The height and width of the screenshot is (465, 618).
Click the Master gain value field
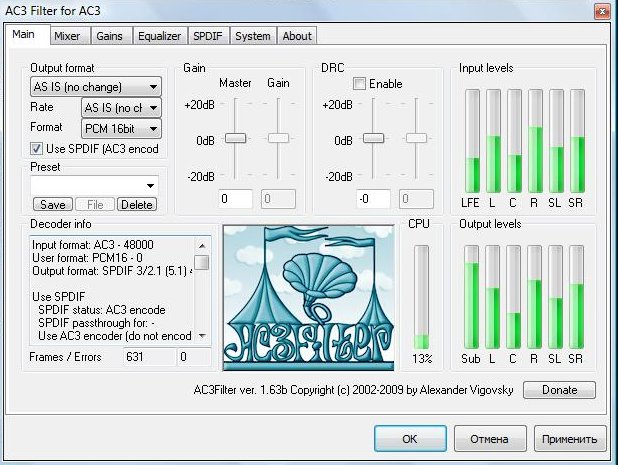pyautogui.click(x=235, y=199)
